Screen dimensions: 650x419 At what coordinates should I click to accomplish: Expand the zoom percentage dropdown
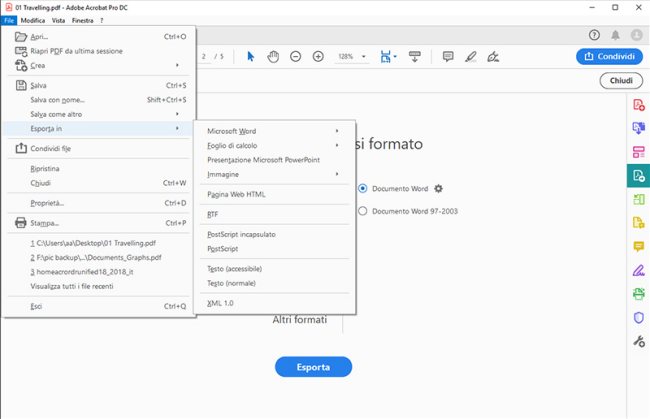[364, 56]
